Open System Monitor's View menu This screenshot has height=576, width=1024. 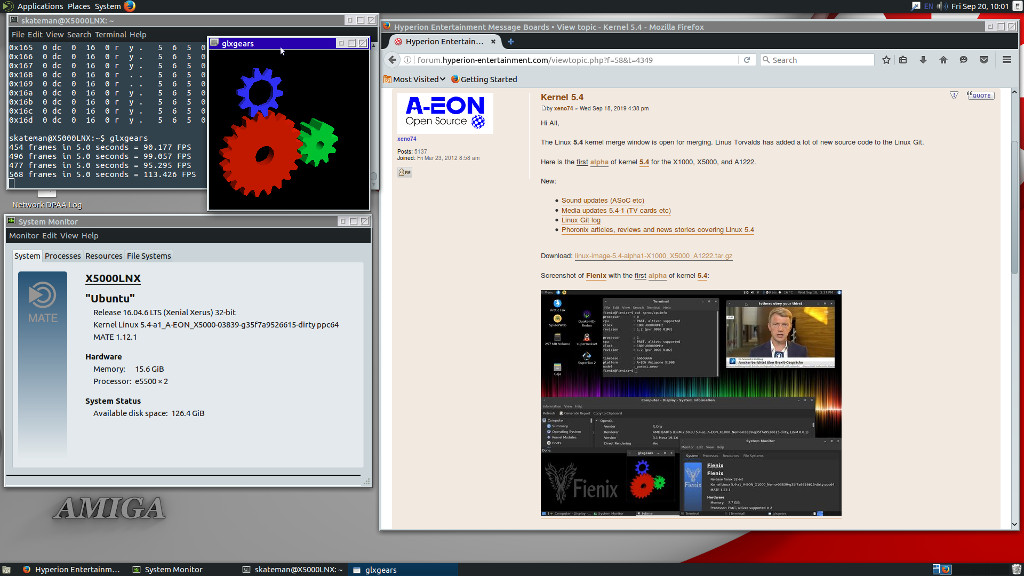tap(69, 236)
